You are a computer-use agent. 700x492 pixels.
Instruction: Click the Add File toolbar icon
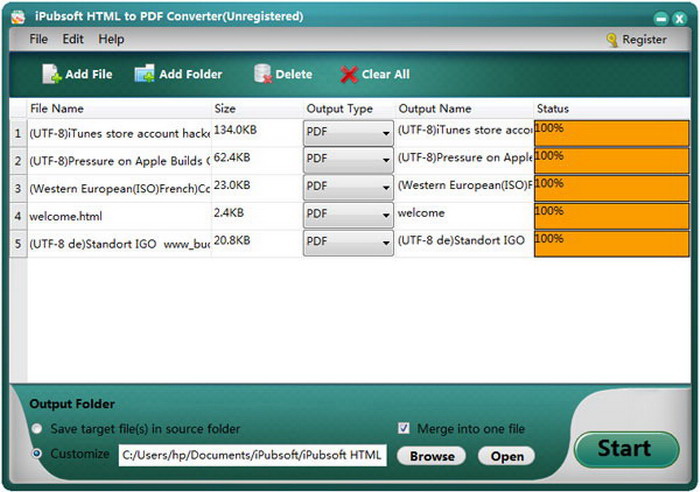click(x=51, y=74)
